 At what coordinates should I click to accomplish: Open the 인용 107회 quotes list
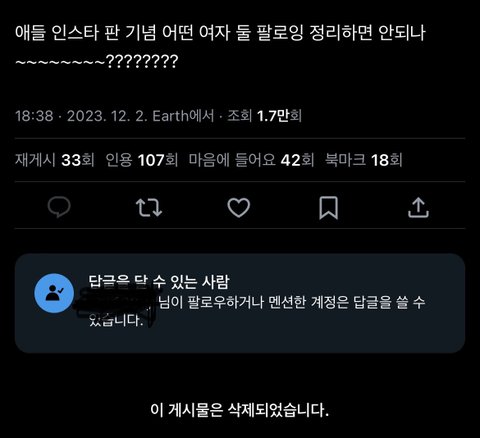pyautogui.click(x=142, y=160)
